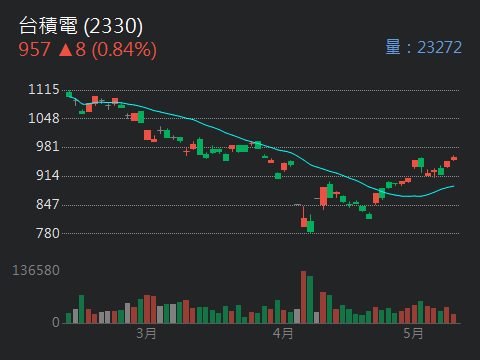Click the tallest red volume bar in April
This screenshot has height=360, width=480.
coord(303,297)
